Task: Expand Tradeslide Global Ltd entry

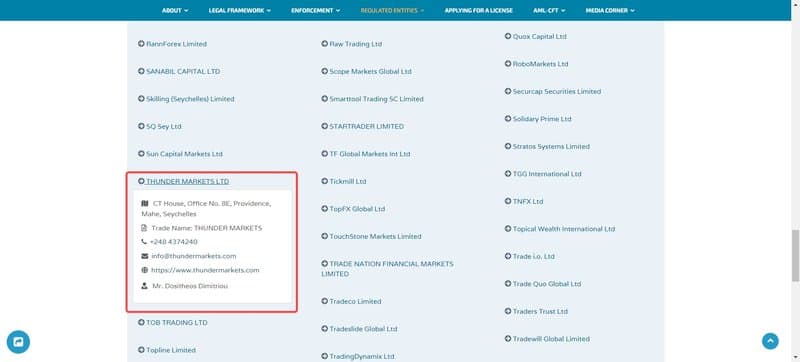Action: [359, 329]
